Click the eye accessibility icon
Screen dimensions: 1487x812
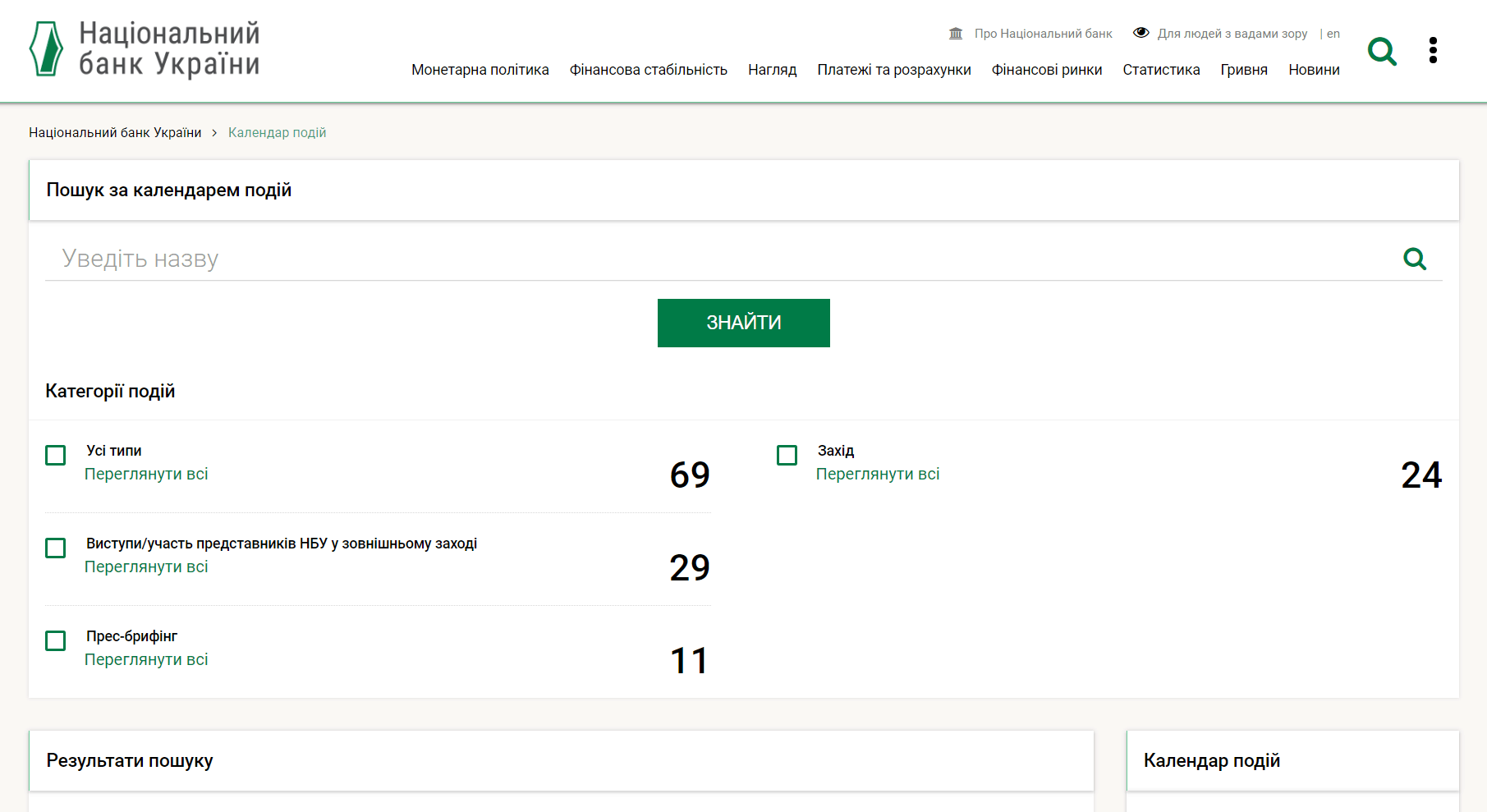coord(1140,33)
